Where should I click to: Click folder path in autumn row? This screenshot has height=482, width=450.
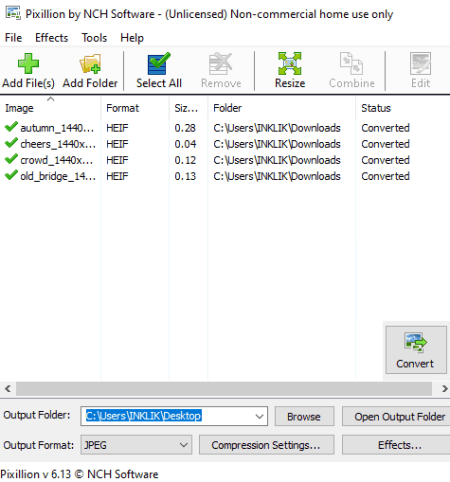point(277,128)
